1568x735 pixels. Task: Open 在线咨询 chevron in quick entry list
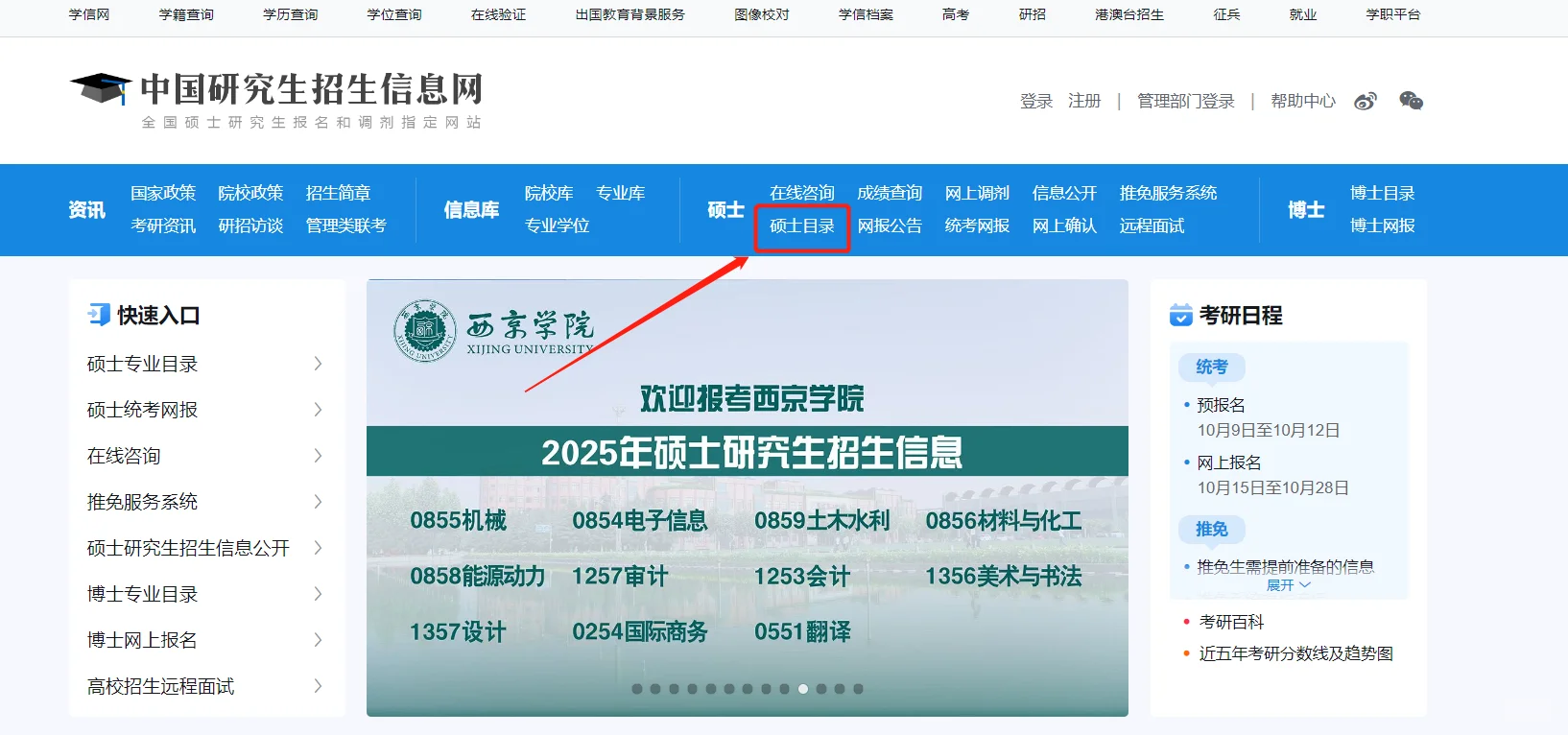318,456
